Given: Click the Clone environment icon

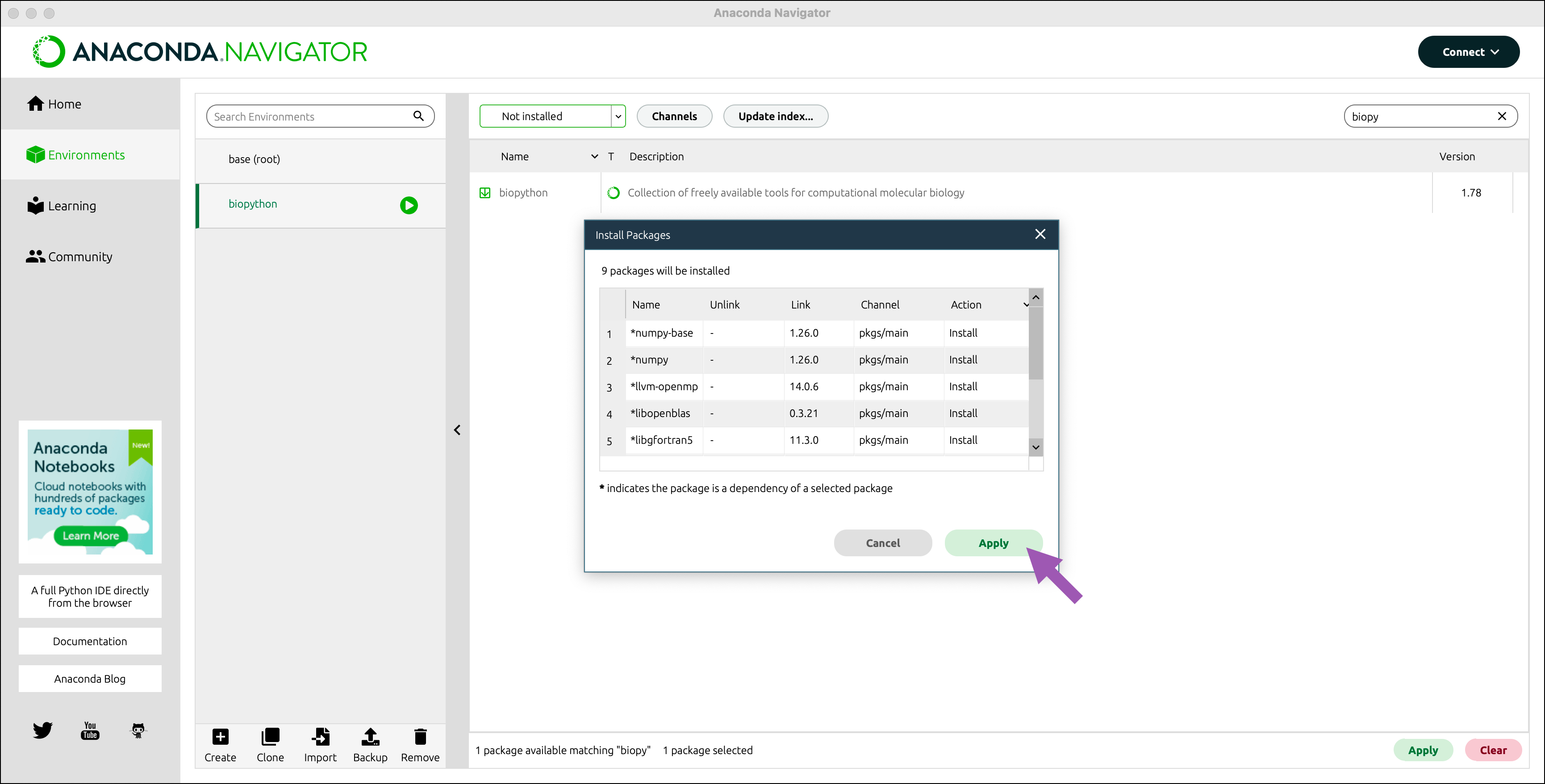Looking at the screenshot, I should click(270, 737).
